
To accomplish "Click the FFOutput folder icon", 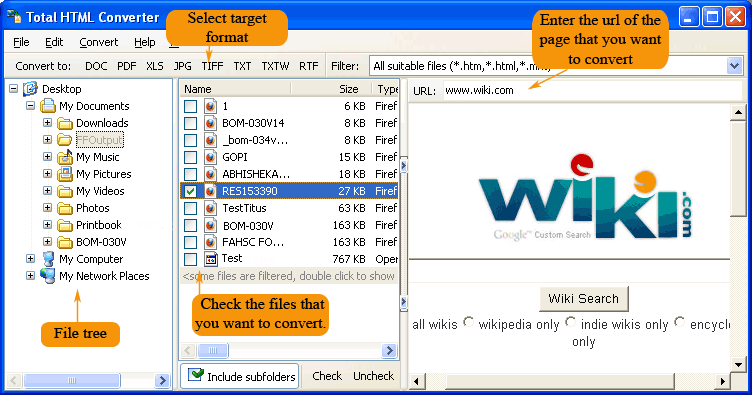I will [x=65, y=140].
